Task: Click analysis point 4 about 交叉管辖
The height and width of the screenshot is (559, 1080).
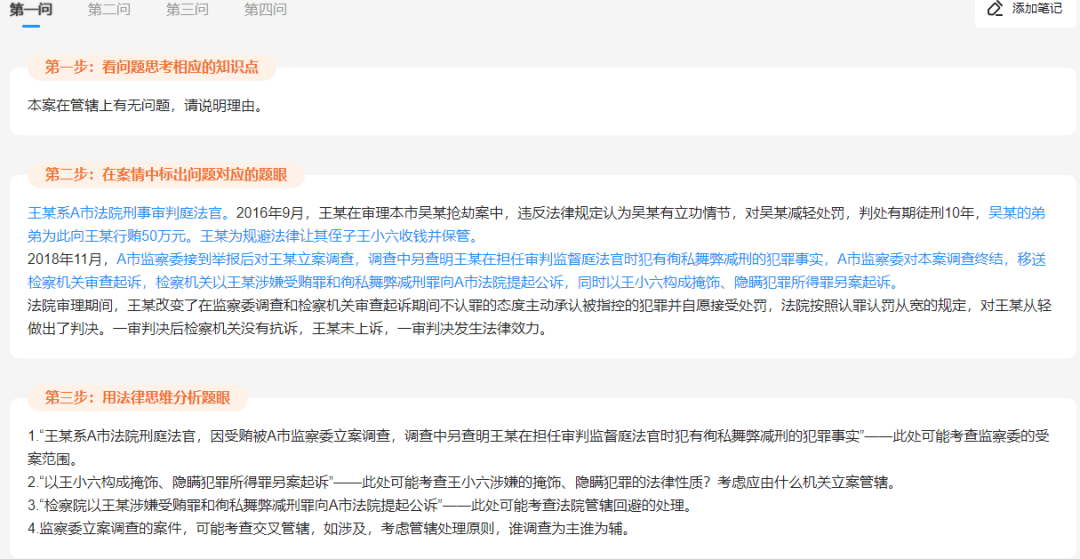Action: (329, 529)
